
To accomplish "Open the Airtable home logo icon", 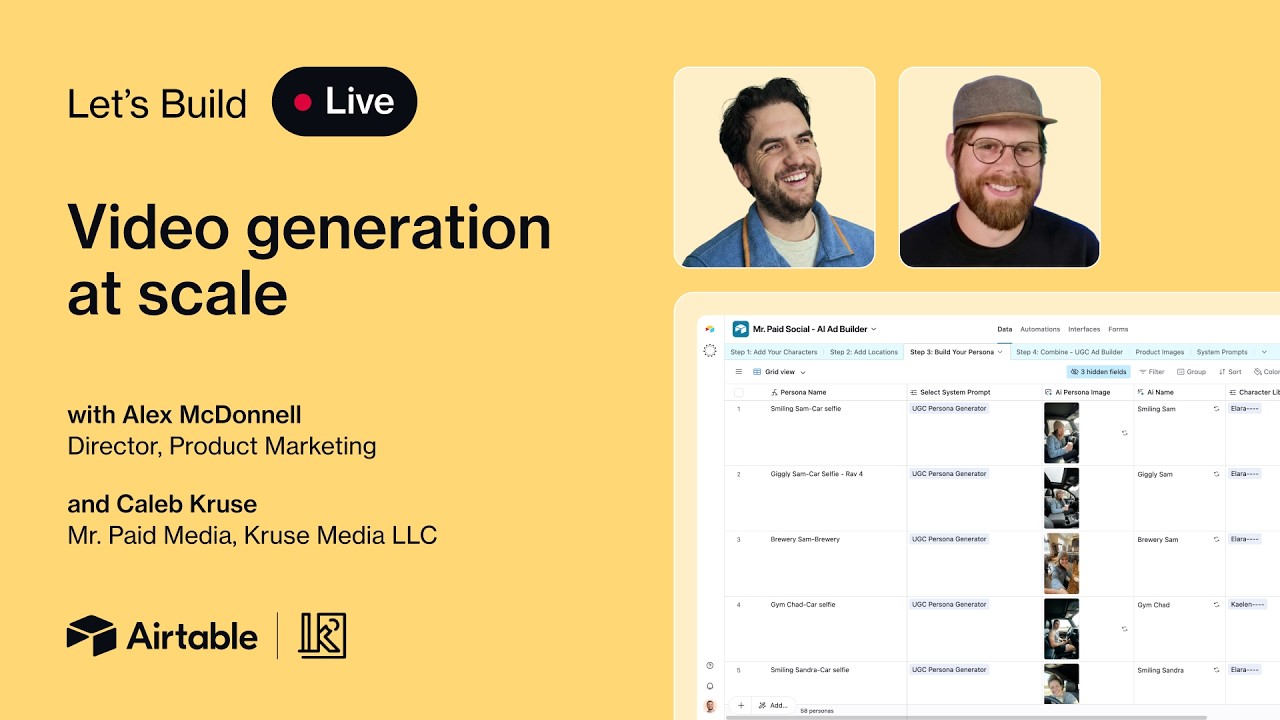I will [x=710, y=329].
